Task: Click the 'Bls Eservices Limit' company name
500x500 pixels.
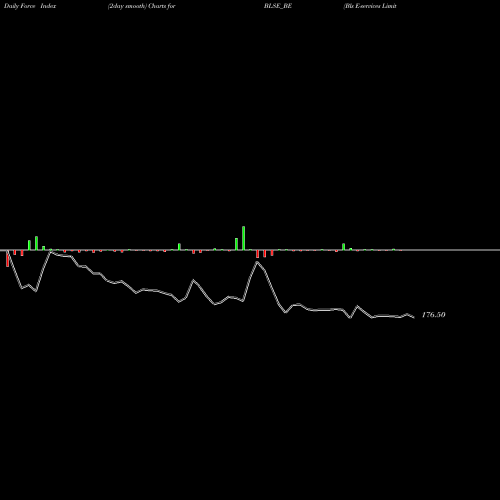Action: tap(370, 6)
